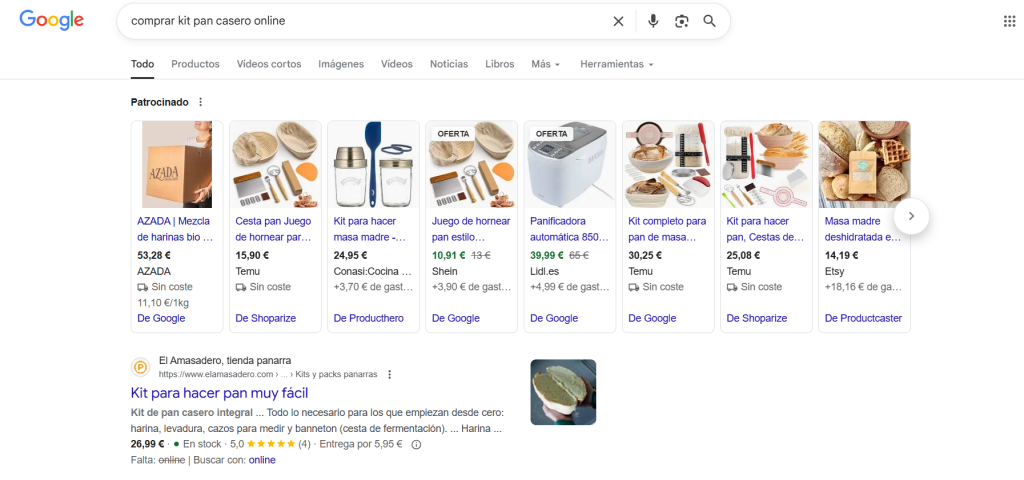Switch to the Productos tab
Viewport: 1024px width, 480px height.
(x=195, y=64)
